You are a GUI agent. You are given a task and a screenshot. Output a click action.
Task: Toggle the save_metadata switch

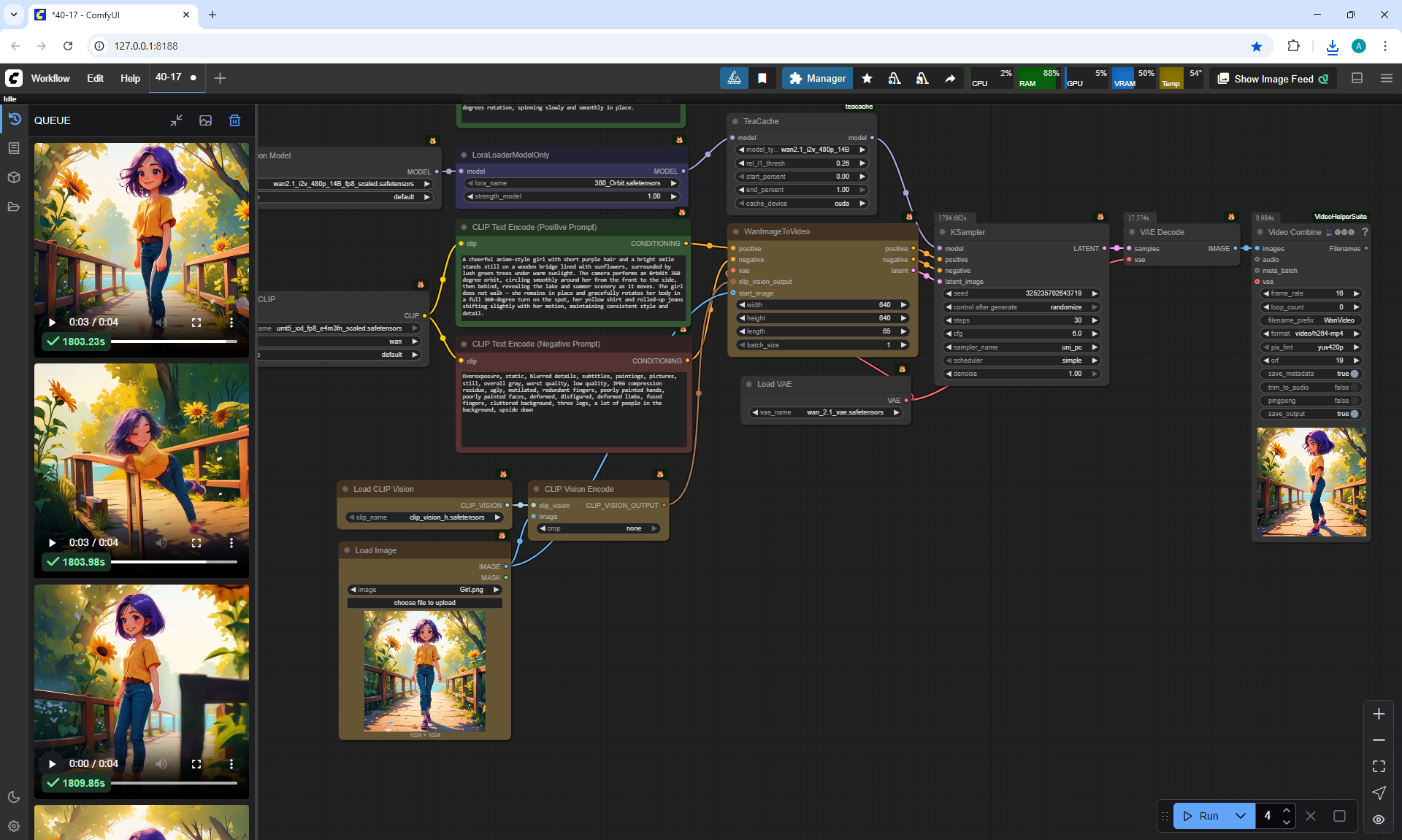(x=1354, y=374)
